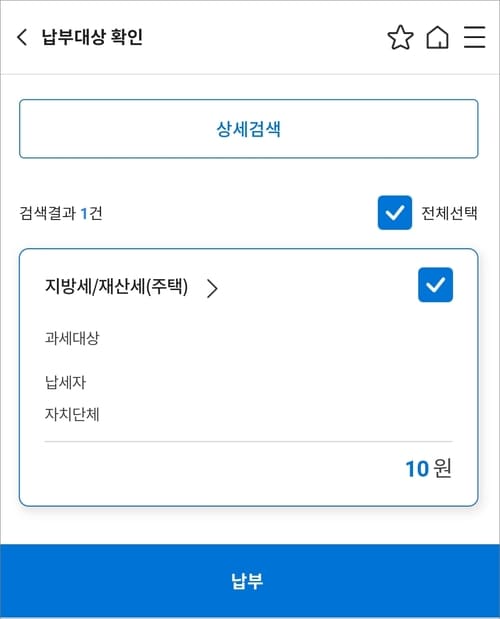This screenshot has width=500, height=619.
Task: Open the hamburger menu
Action: [x=474, y=37]
